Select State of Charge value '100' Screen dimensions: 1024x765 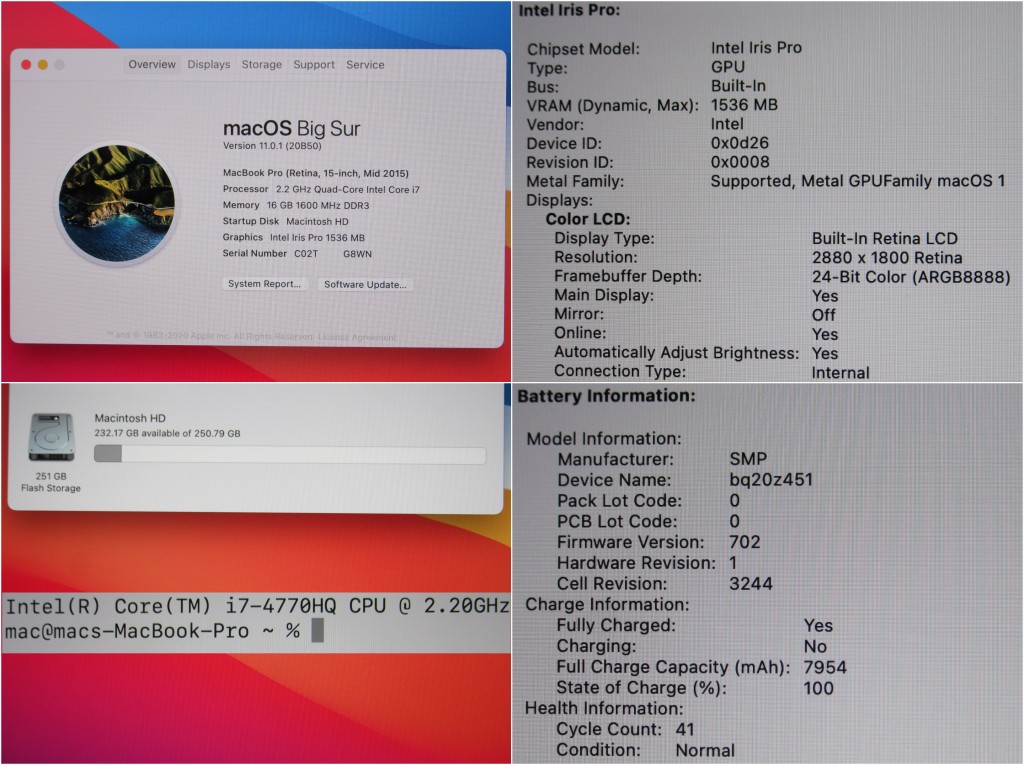click(x=818, y=688)
